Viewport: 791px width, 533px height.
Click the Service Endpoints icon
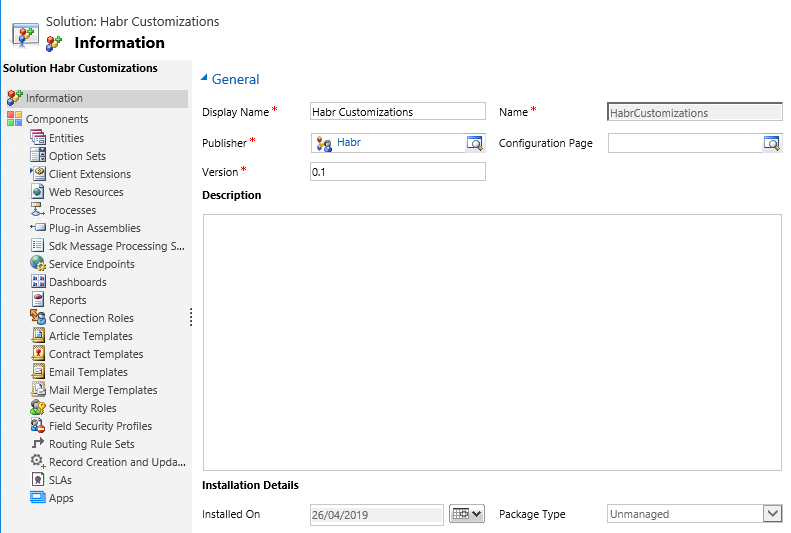pyautogui.click(x=38, y=263)
